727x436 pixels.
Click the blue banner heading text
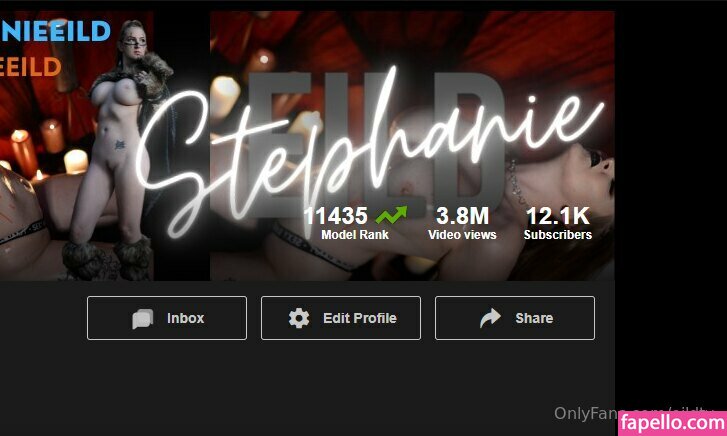tap(55, 31)
